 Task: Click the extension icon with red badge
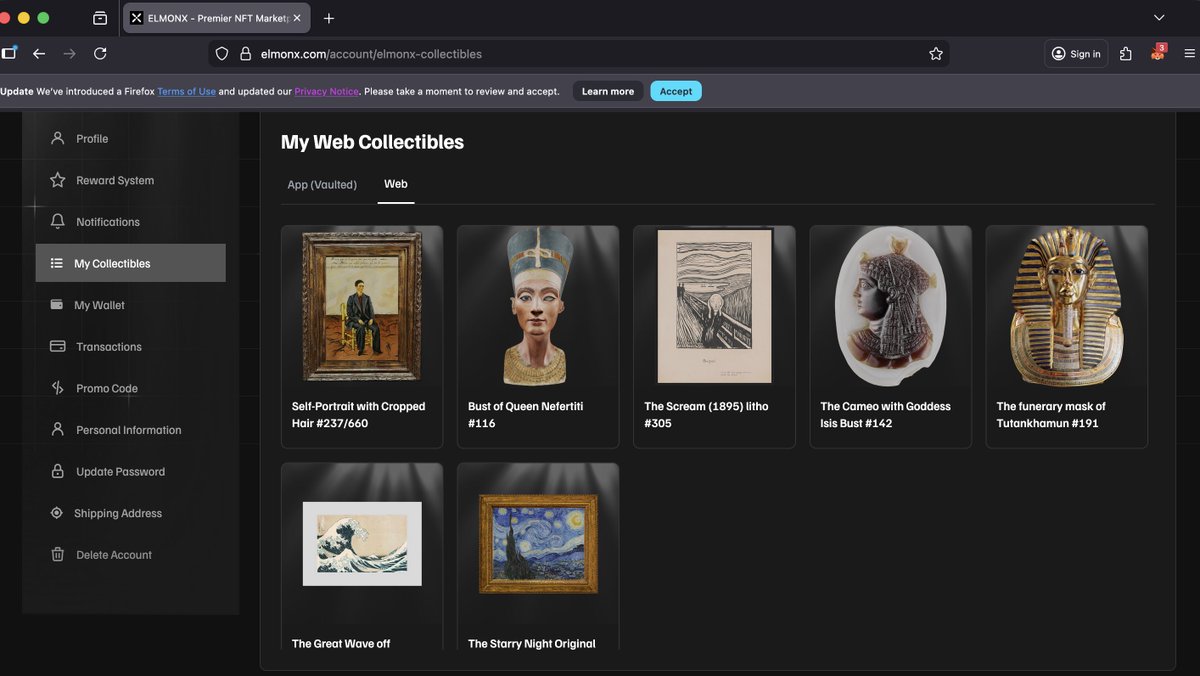(1158, 53)
